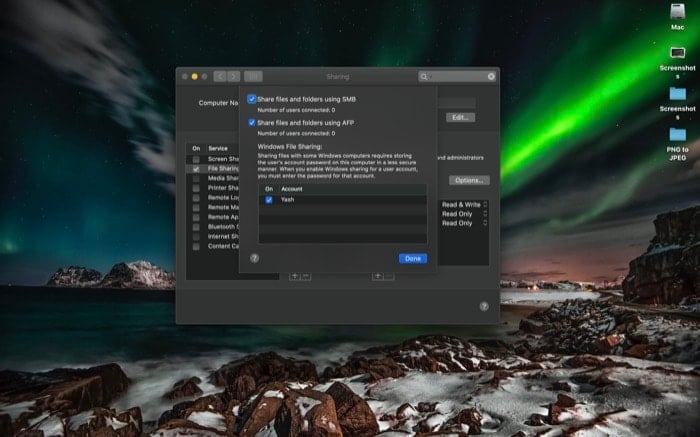
Task: Remove shared folder with the left minus button
Action: (x=306, y=276)
